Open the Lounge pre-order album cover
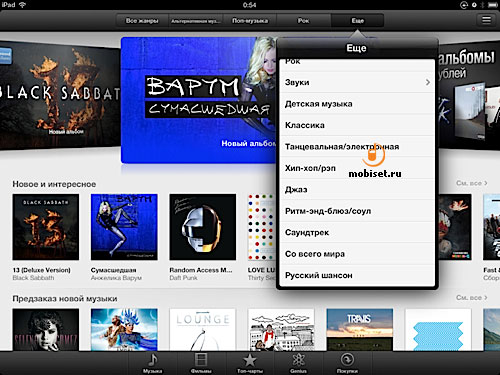 tap(203, 329)
